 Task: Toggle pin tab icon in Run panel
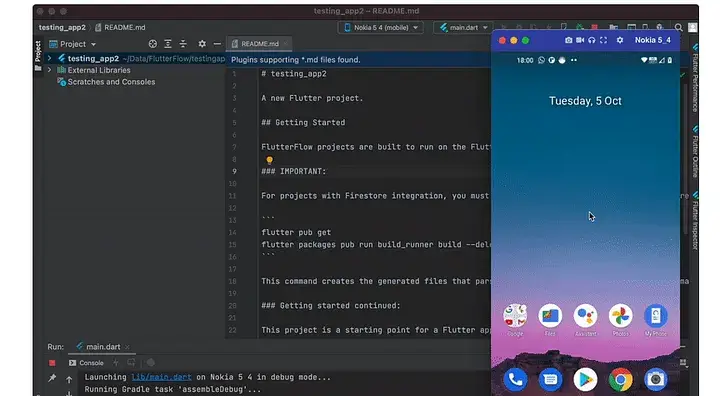52,378
